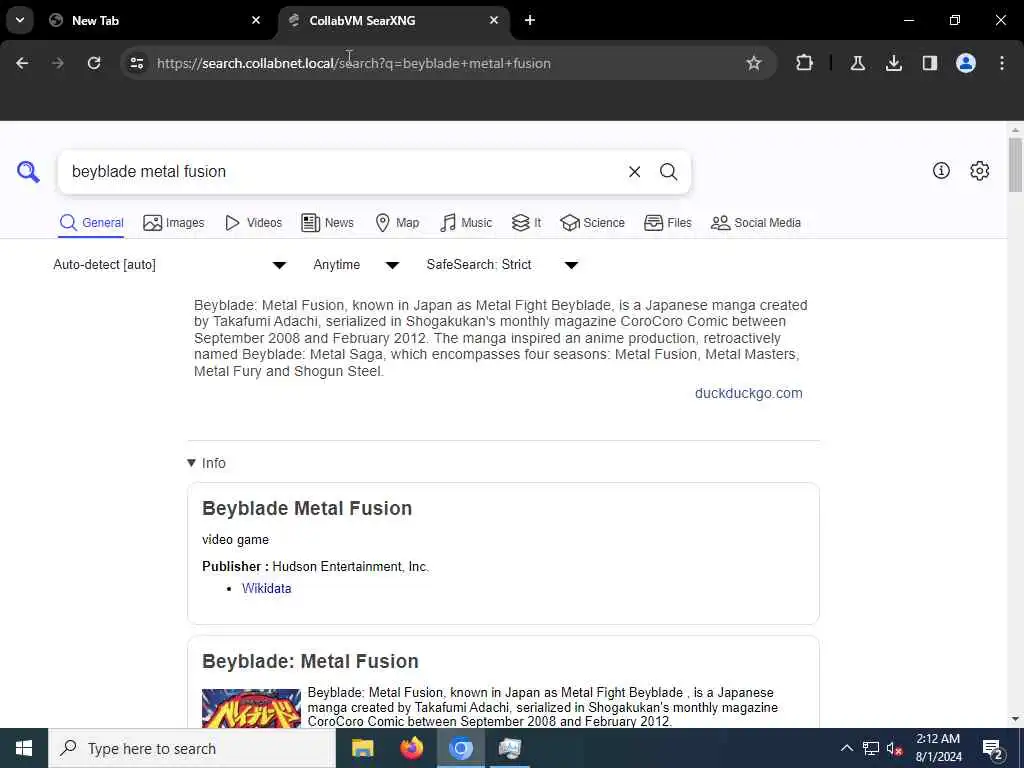Open the tab search chevron
The height and width of the screenshot is (768, 1024).
20,20
